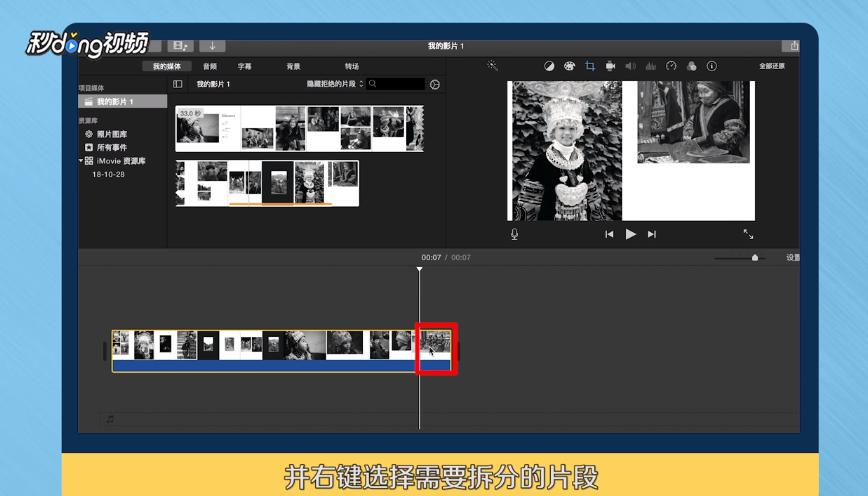Skip to the next clip in the viewer
Viewport: 868px width, 496px height.
pyautogui.click(x=652, y=234)
